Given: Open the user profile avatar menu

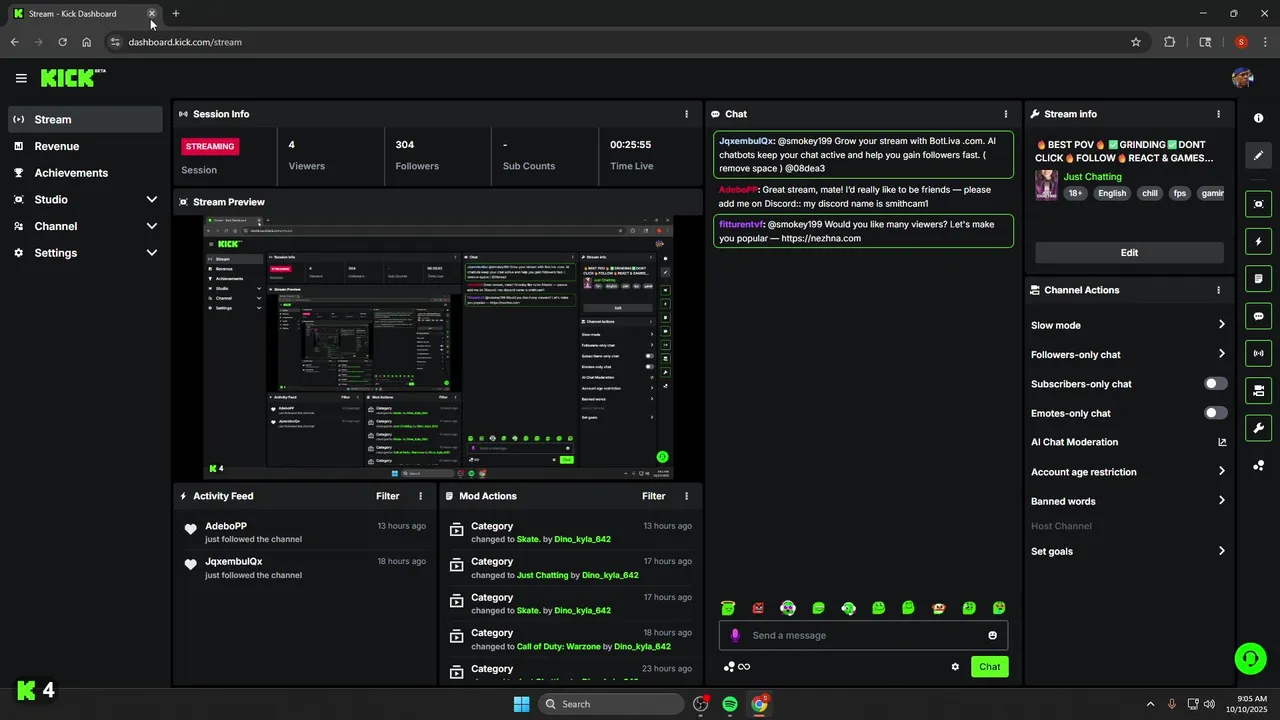Looking at the screenshot, I should (1243, 78).
